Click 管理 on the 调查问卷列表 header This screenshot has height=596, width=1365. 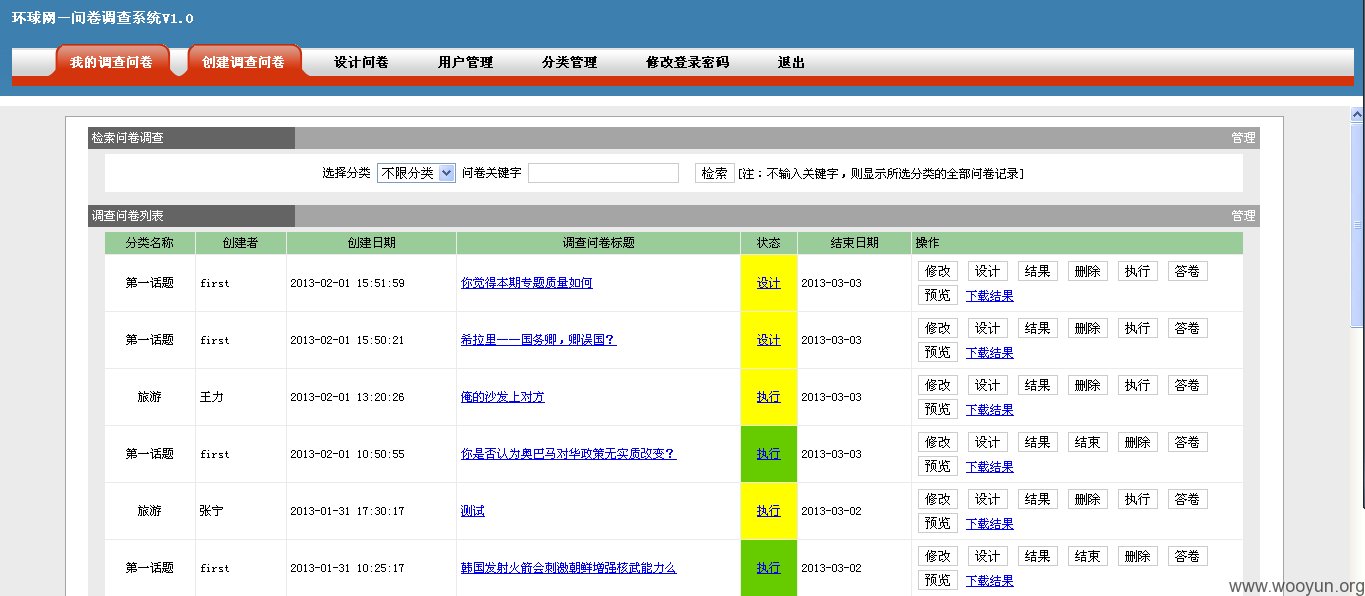pos(1243,215)
